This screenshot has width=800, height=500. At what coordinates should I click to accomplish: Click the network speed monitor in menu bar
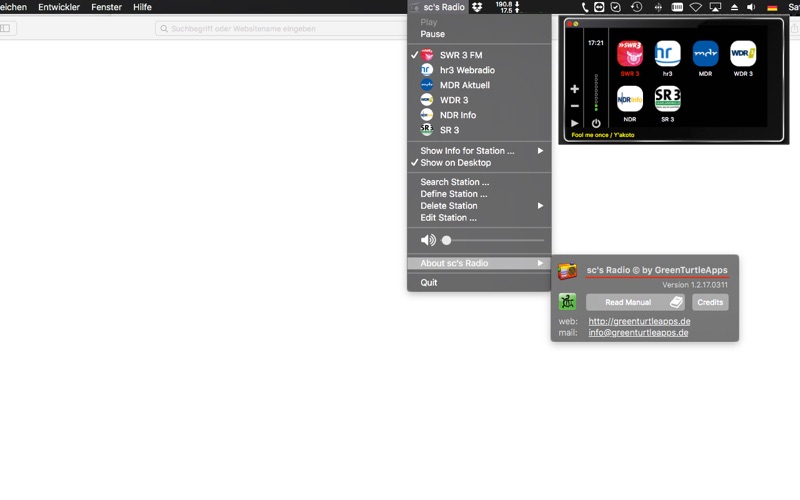click(x=507, y=7)
